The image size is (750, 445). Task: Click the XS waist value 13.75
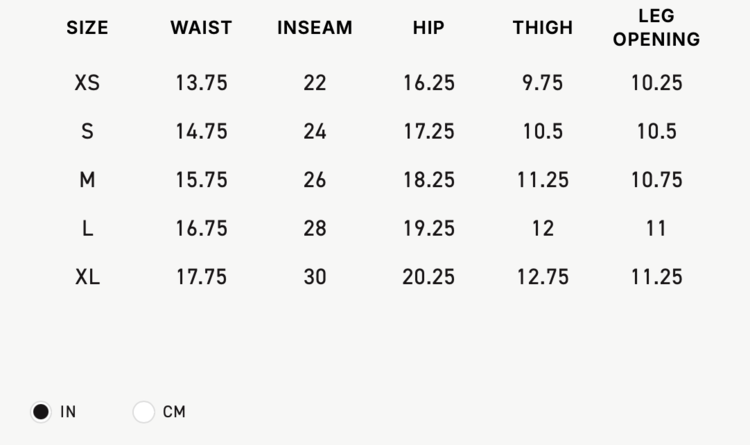[202, 83]
